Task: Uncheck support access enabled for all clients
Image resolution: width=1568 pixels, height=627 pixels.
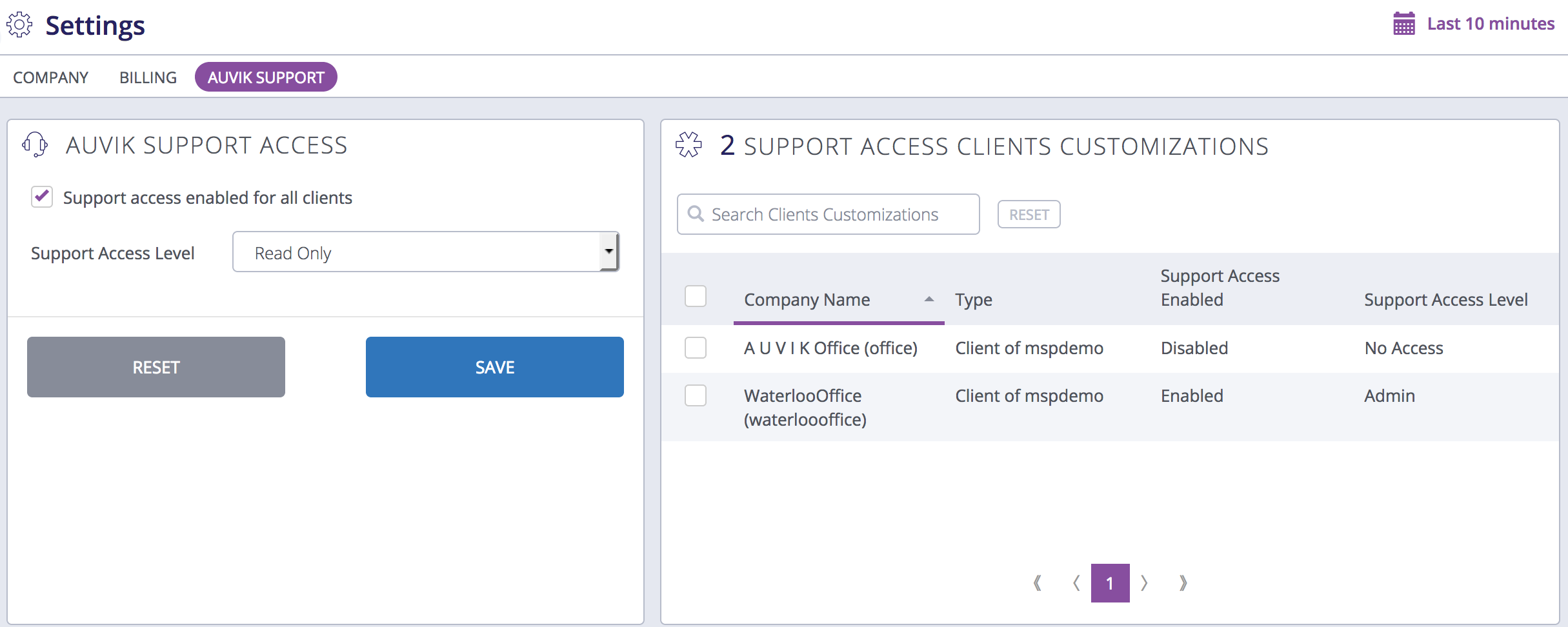Action: click(41, 197)
